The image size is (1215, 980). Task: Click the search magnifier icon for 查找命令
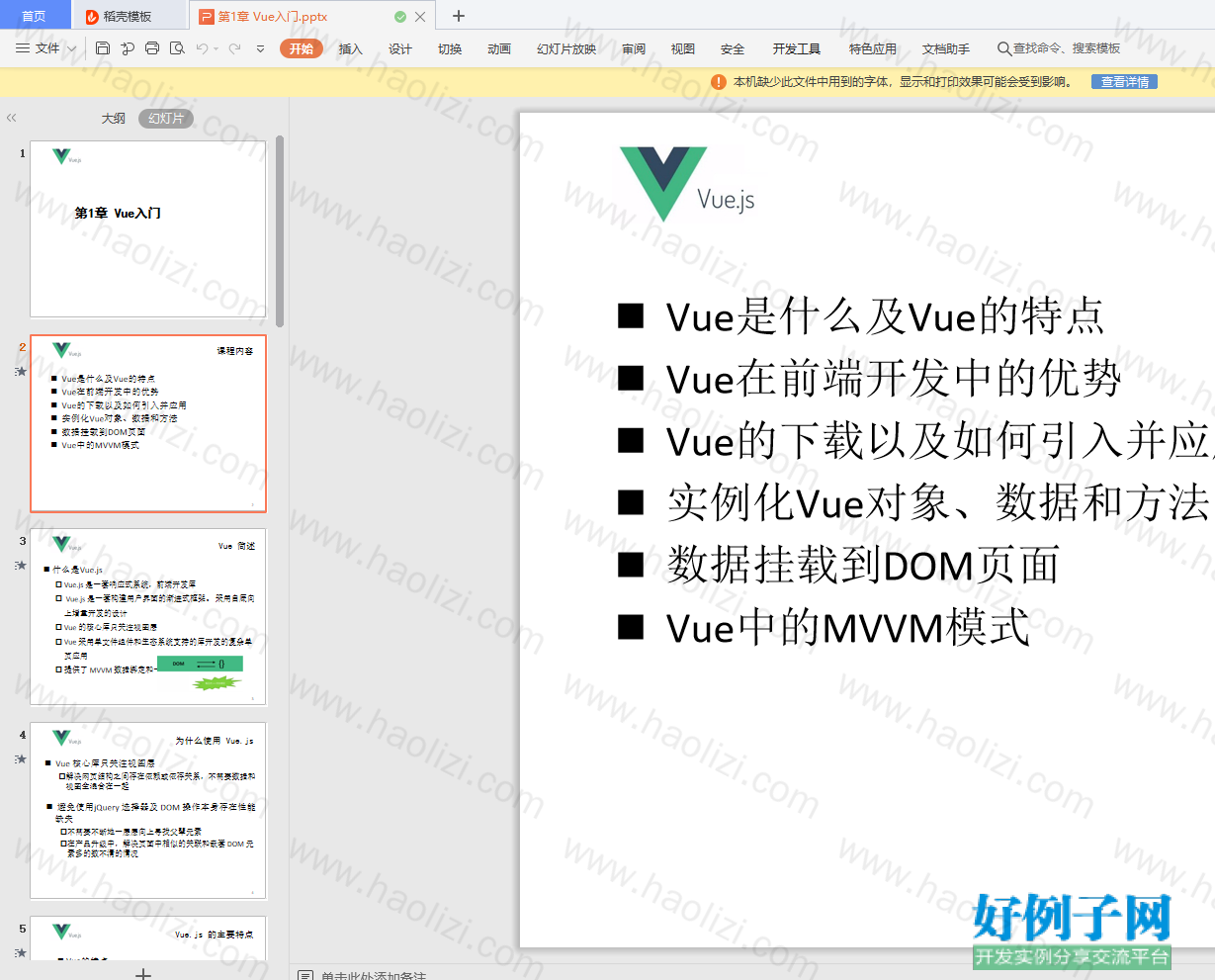1004,48
